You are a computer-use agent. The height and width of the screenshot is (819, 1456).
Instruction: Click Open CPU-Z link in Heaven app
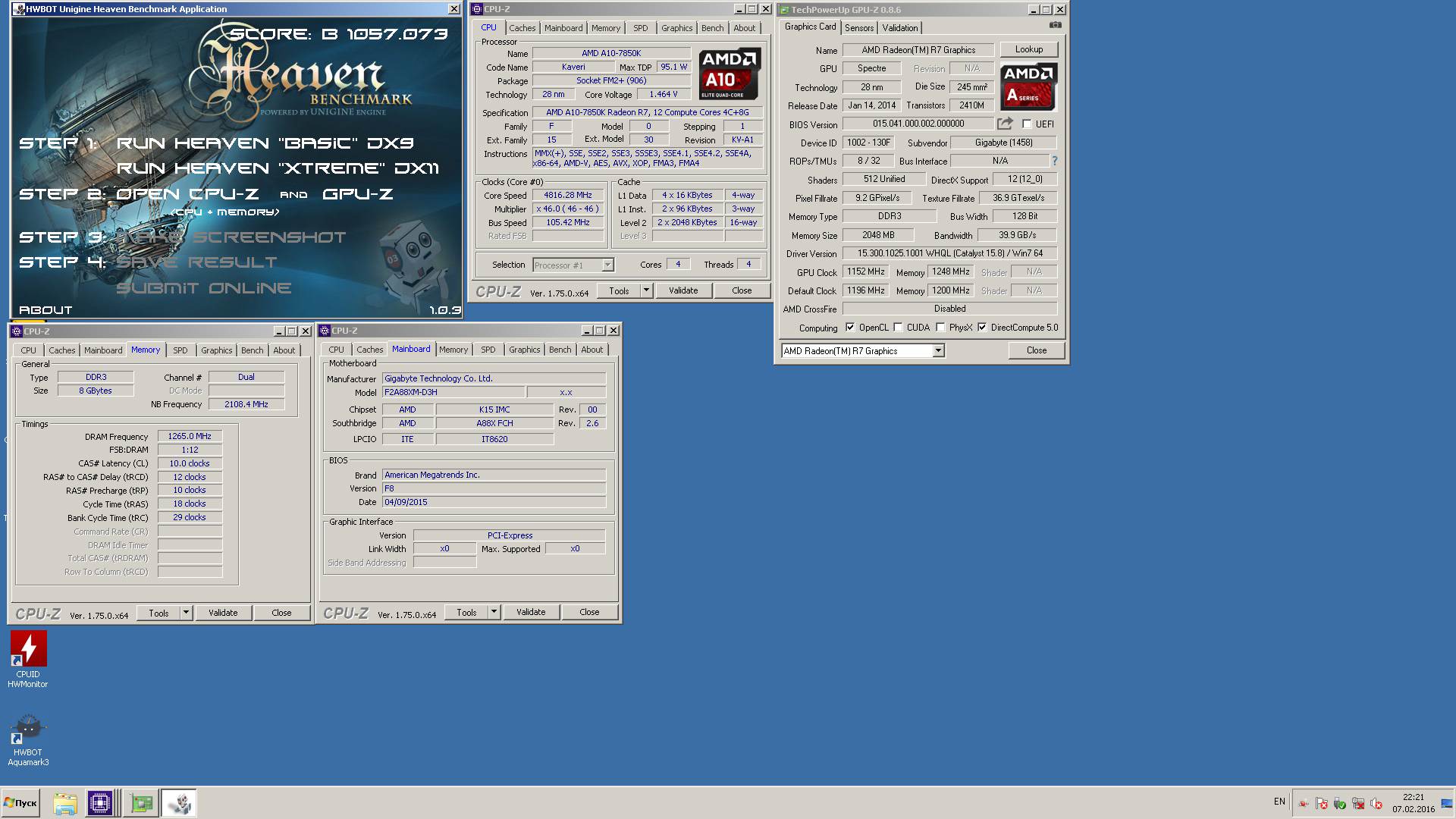point(187,194)
